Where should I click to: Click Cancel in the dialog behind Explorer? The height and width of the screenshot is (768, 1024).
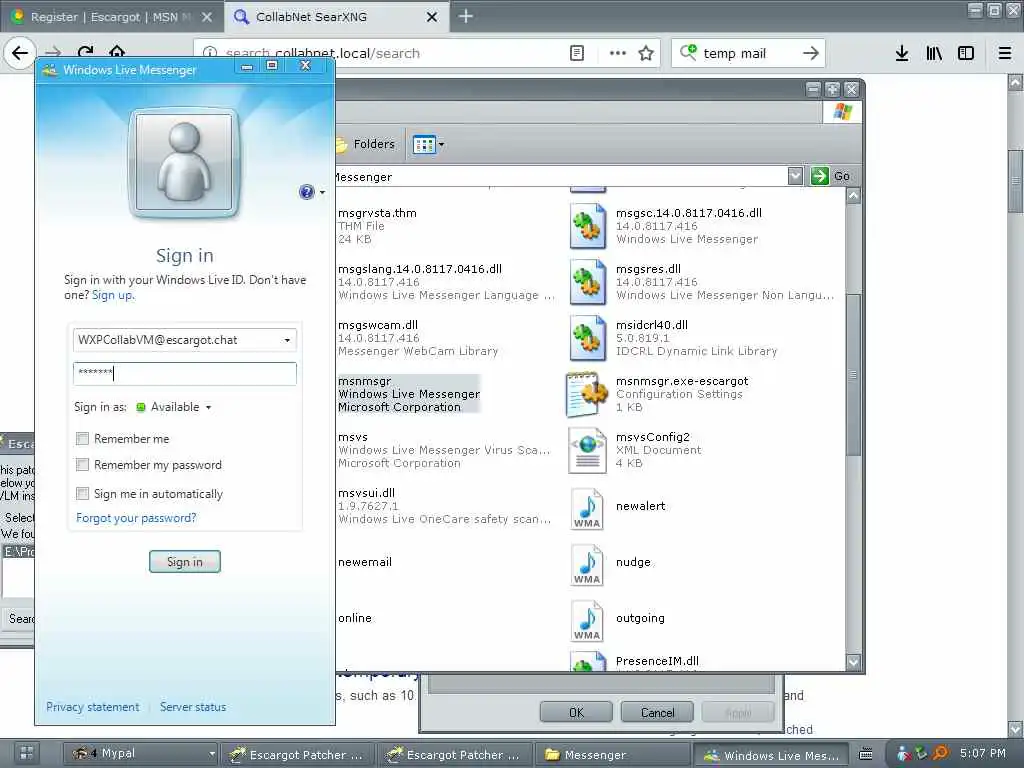657,712
